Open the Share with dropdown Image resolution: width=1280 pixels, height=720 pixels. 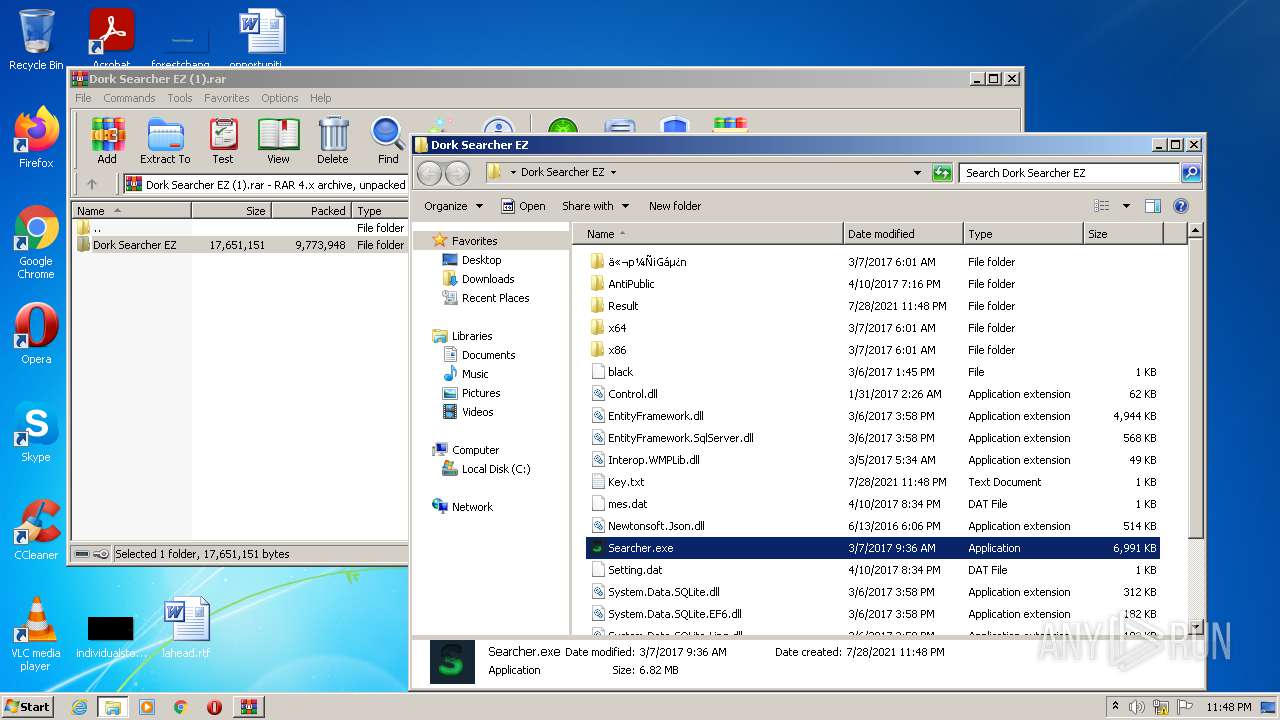[x=596, y=206]
